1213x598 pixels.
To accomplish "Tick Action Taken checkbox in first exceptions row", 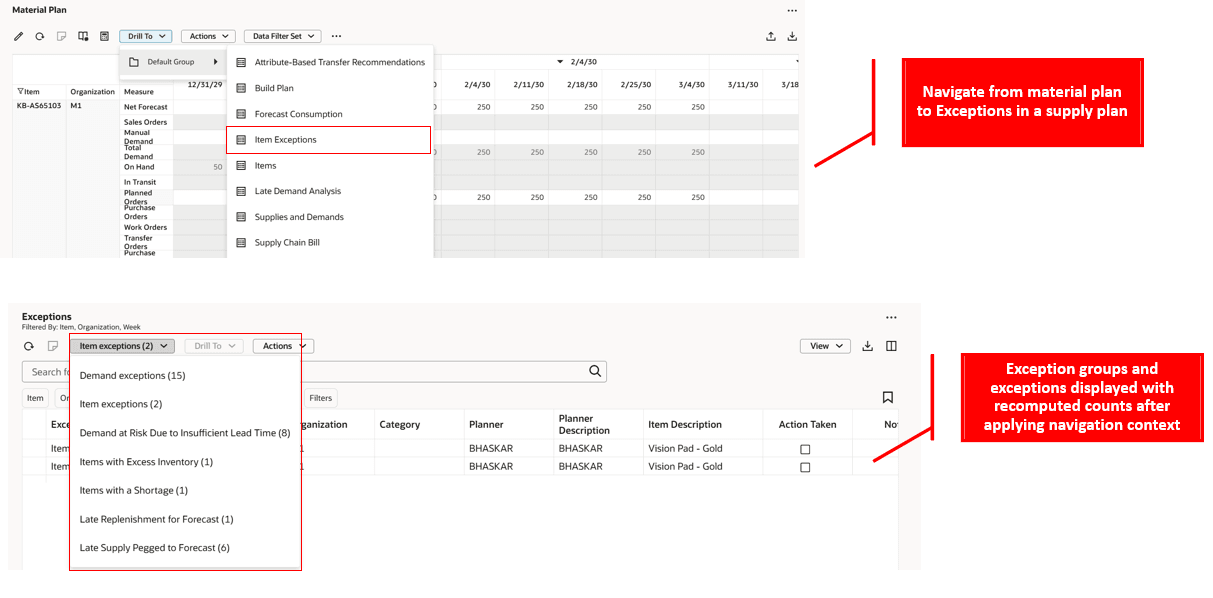I will point(805,449).
